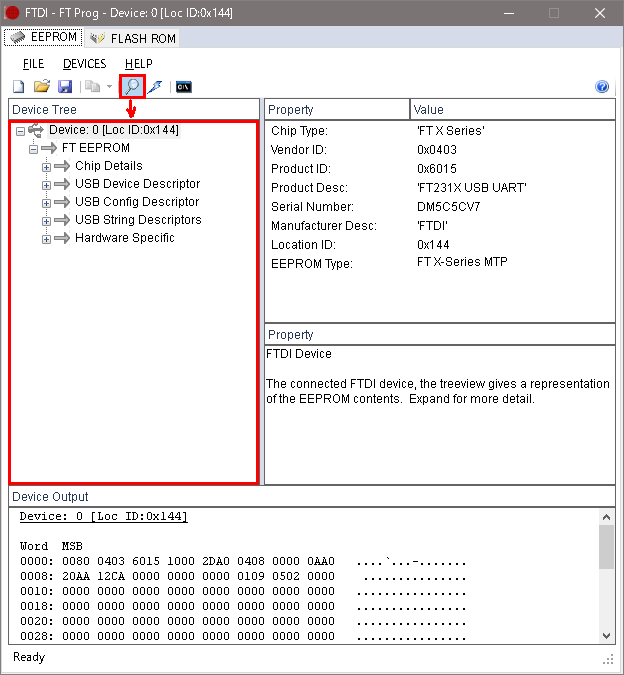
Task: Collapse the Device: 0 tree node
Action: [20, 131]
